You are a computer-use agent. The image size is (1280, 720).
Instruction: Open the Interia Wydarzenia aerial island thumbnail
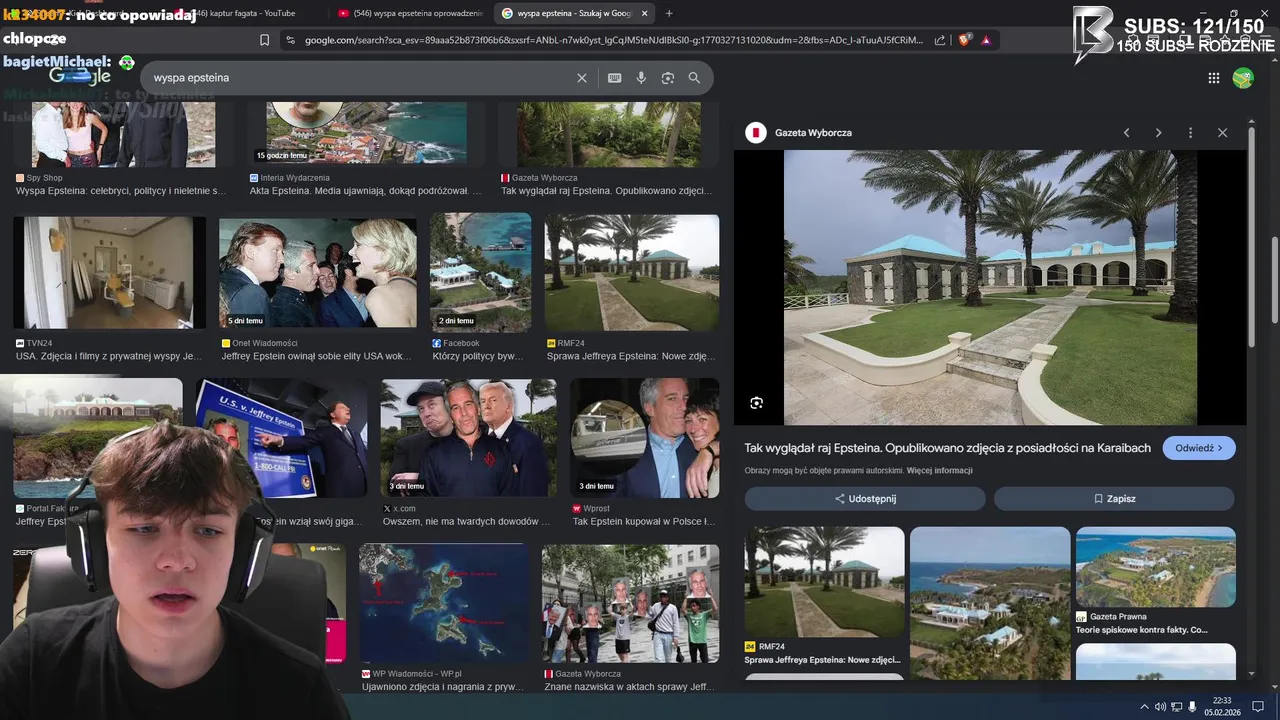click(x=366, y=133)
